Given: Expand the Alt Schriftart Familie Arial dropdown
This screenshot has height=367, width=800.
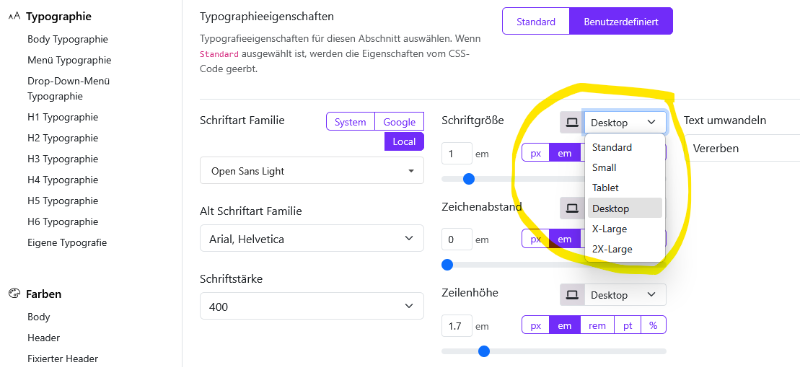Looking at the screenshot, I should pyautogui.click(x=312, y=238).
